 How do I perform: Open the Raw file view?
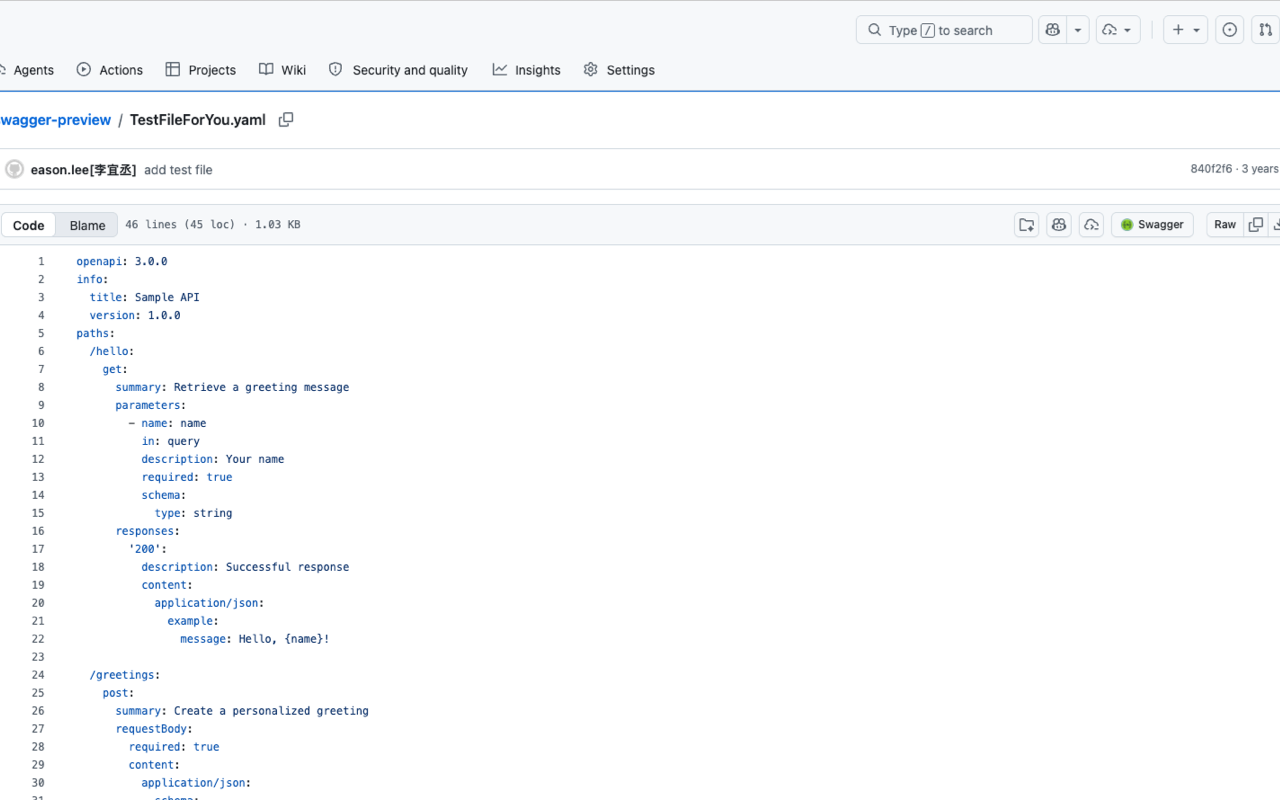point(1225,225)
